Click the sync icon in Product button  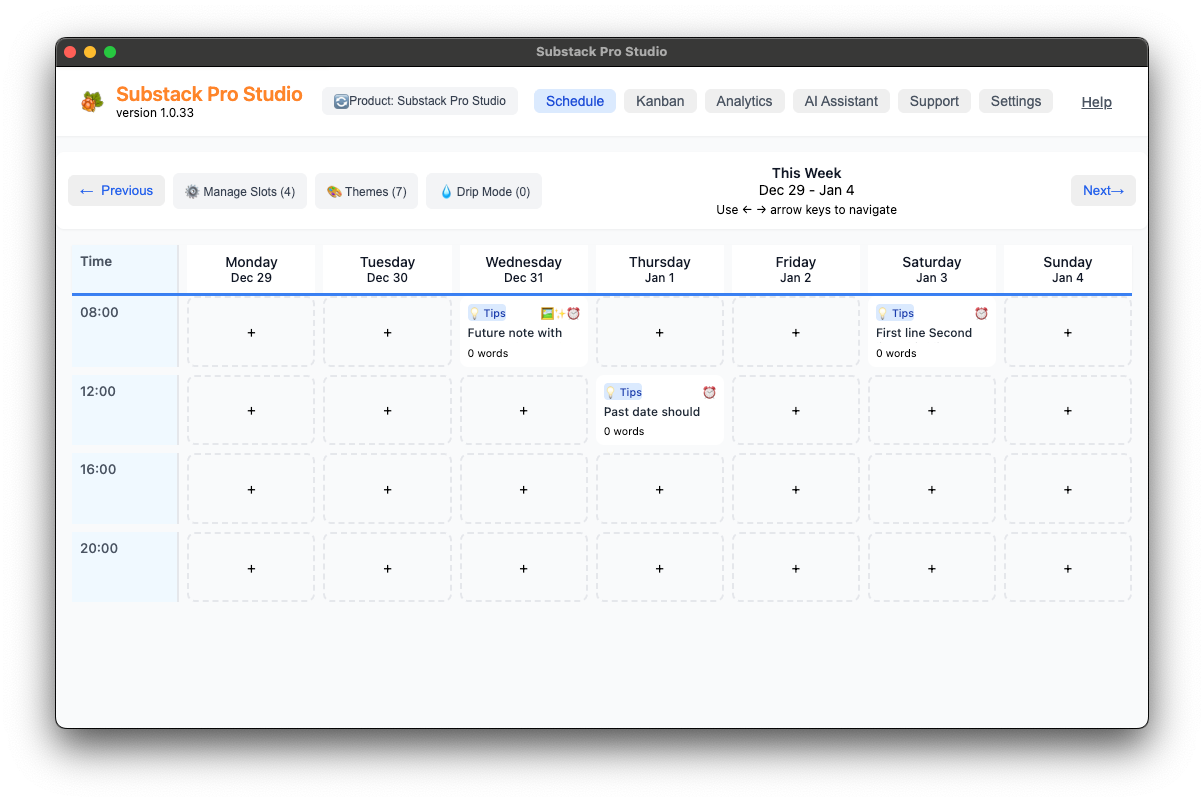click(341, 101)
